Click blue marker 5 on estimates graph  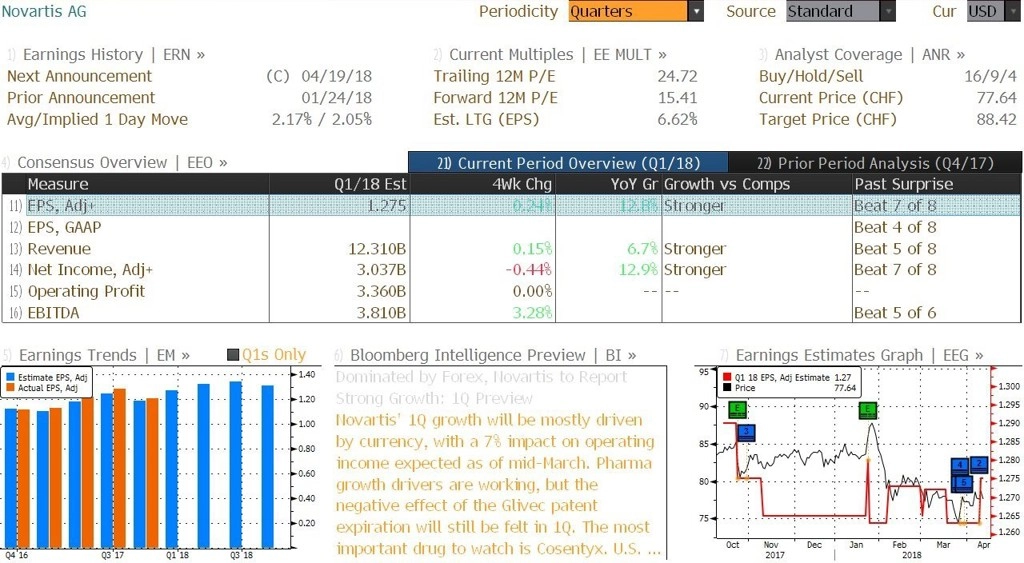coord(964,483)
